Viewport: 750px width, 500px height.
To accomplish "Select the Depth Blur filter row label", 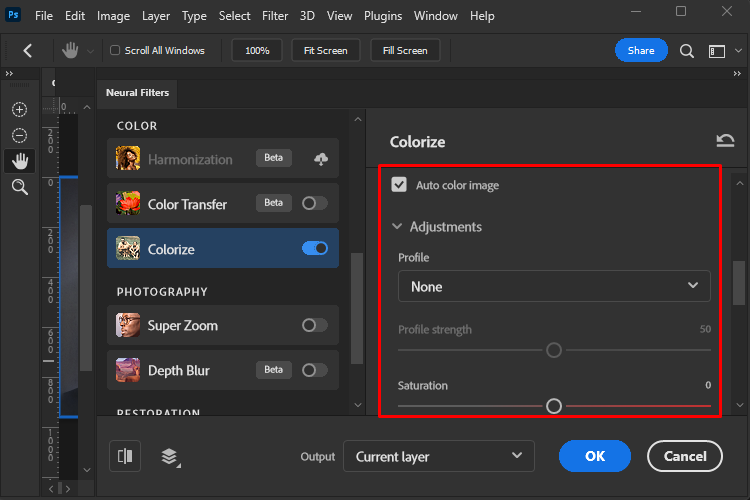I will [179, 371].
